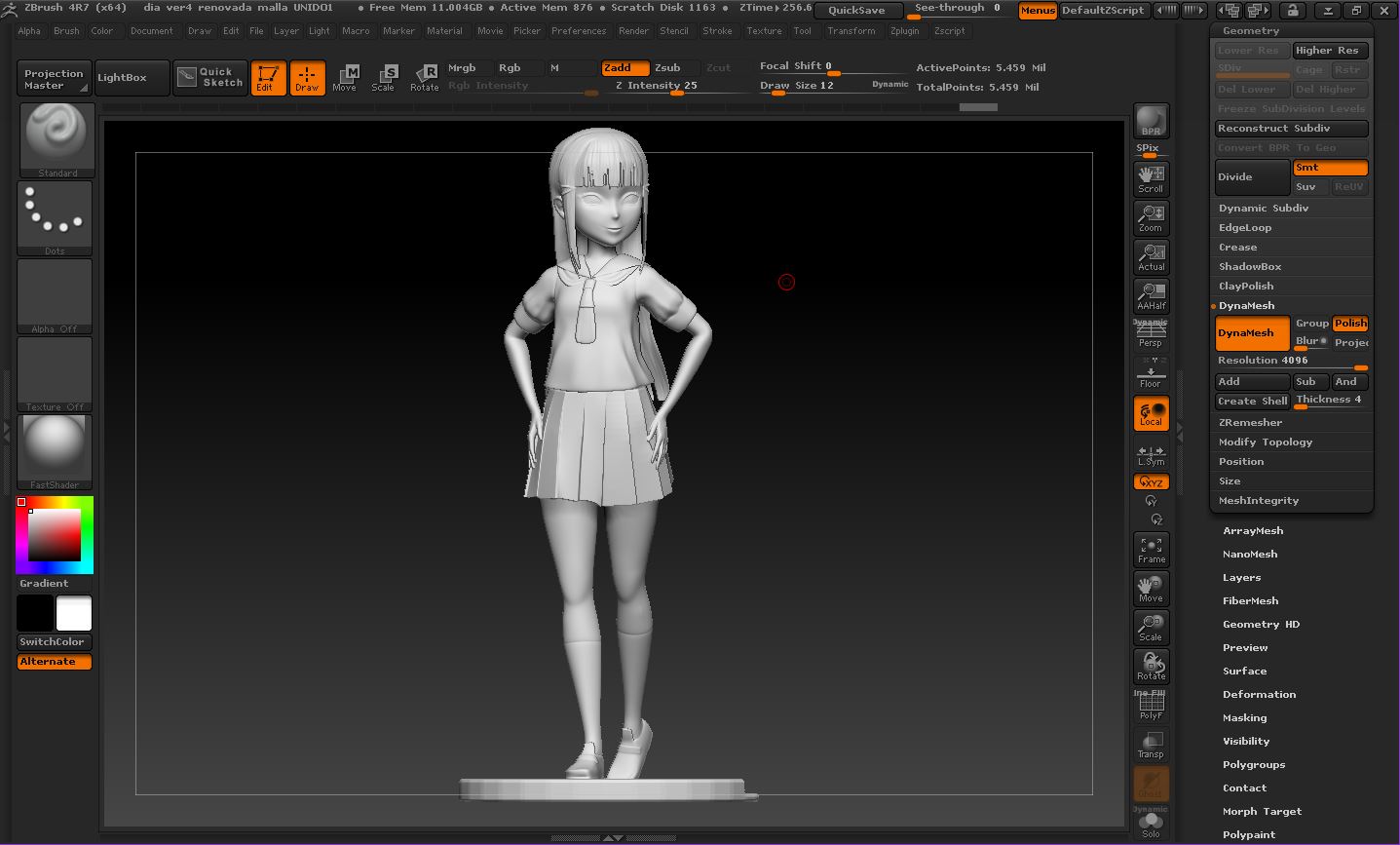Adjust the Draw Size slider
The height and width of the screenshot is (845, 1400).
(833, 87)
